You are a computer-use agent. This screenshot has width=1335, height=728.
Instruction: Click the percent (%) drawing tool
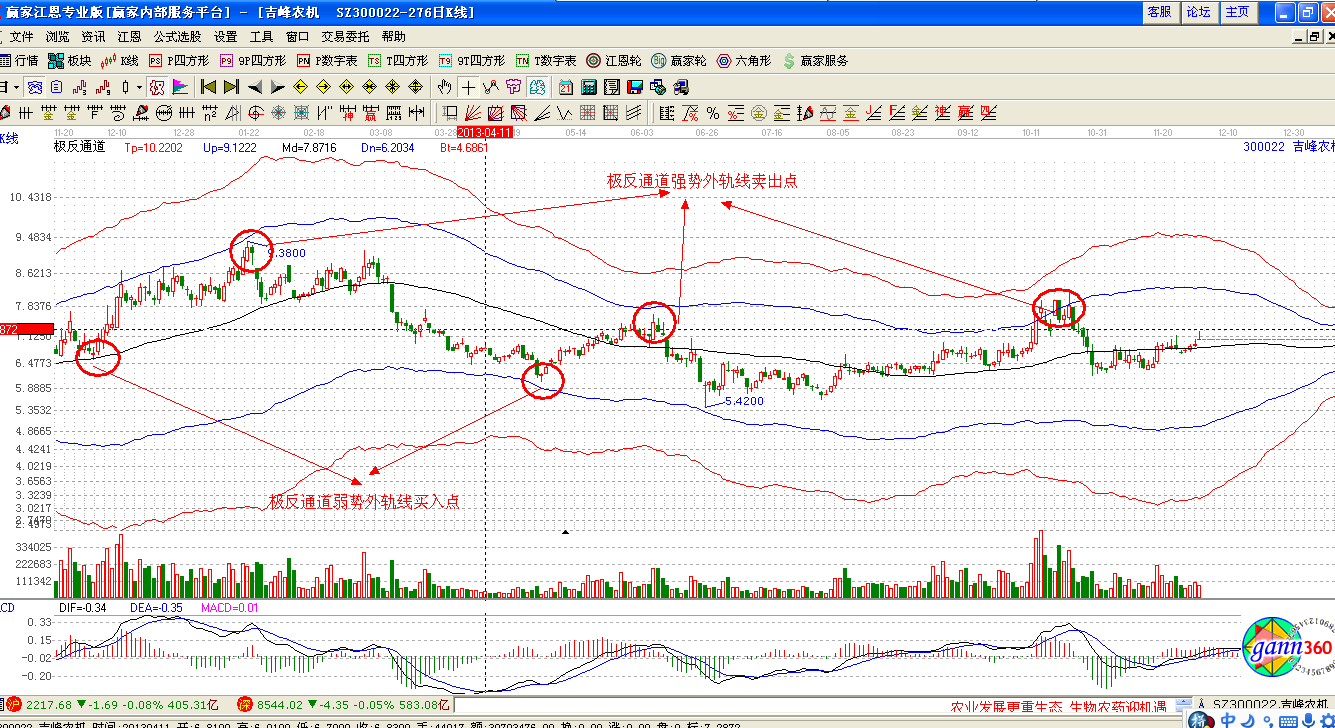click(x=713, y=112)
